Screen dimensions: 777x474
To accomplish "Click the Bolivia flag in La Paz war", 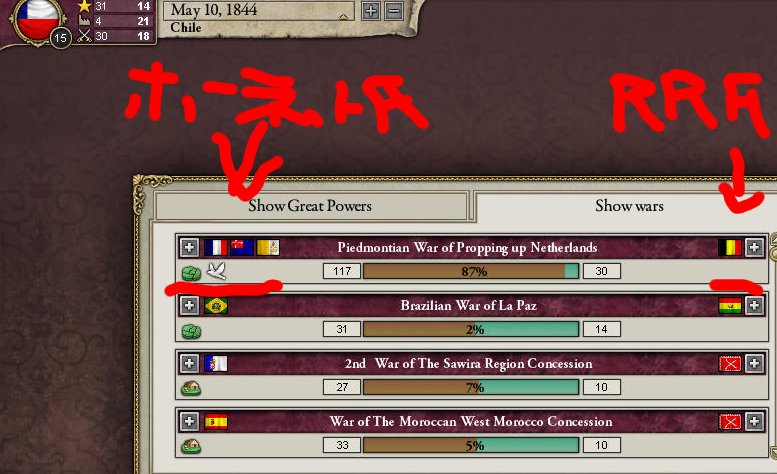I will point(729,306).
